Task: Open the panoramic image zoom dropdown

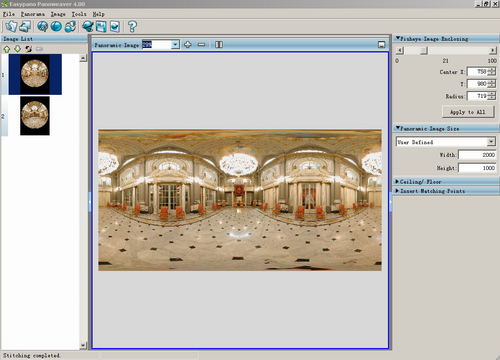Action: [x=175, y=45]
